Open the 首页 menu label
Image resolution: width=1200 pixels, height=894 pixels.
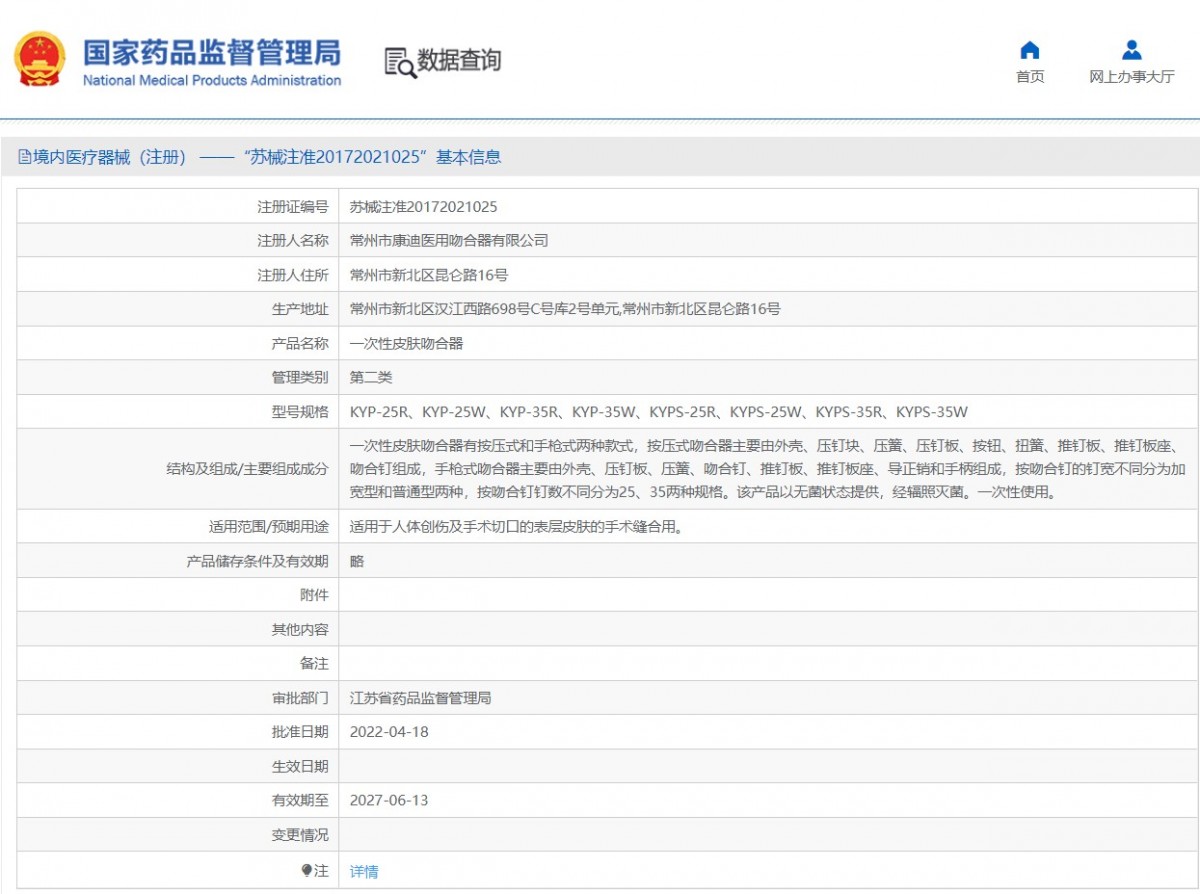(x=1029, y=77)
